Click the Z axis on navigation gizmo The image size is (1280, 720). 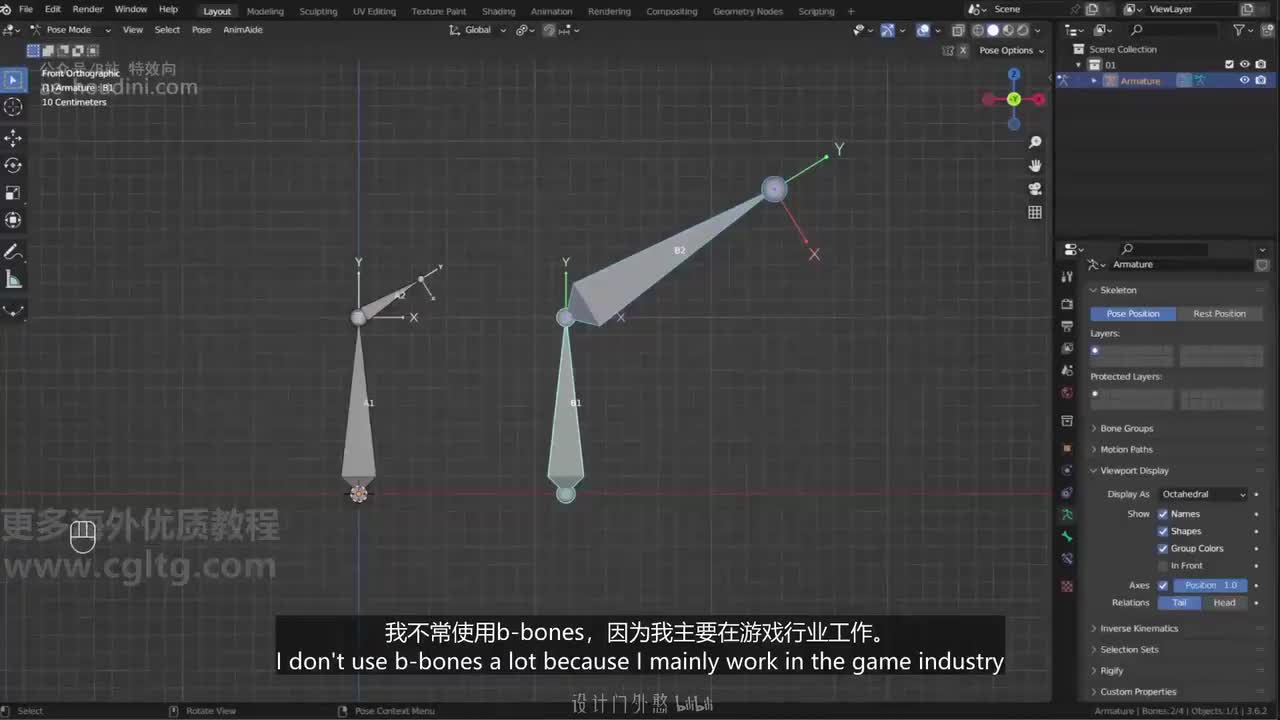[1013, 75]
